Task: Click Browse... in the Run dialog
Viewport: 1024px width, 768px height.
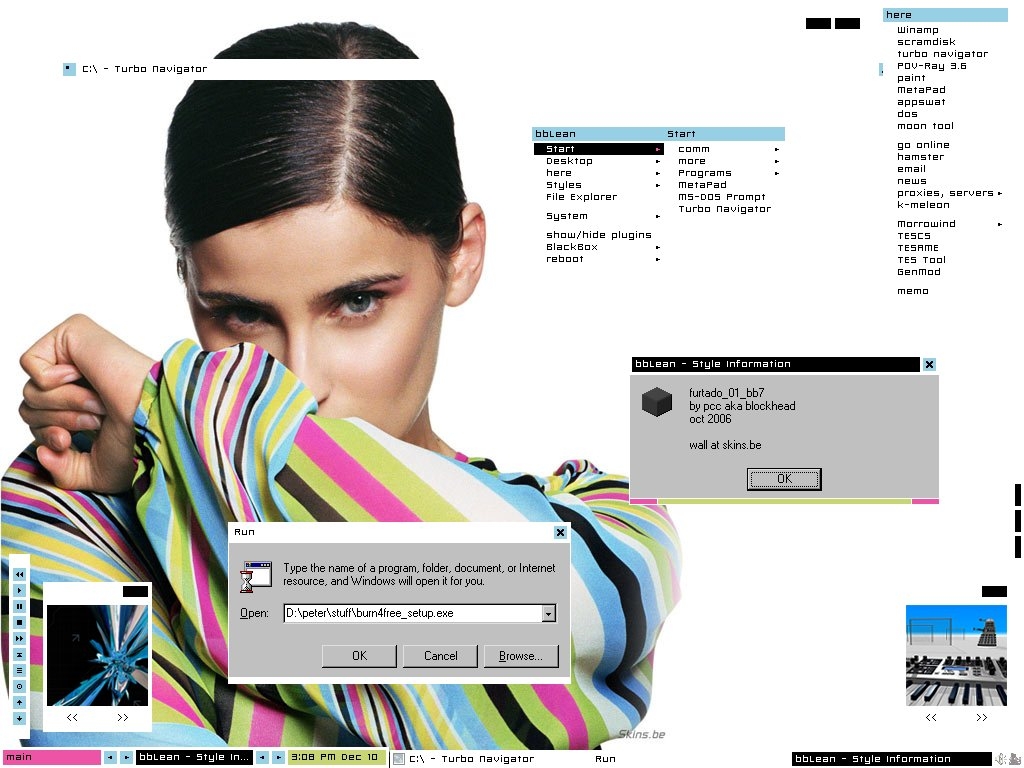Action: pyautogui.click(x=521, y=656)
